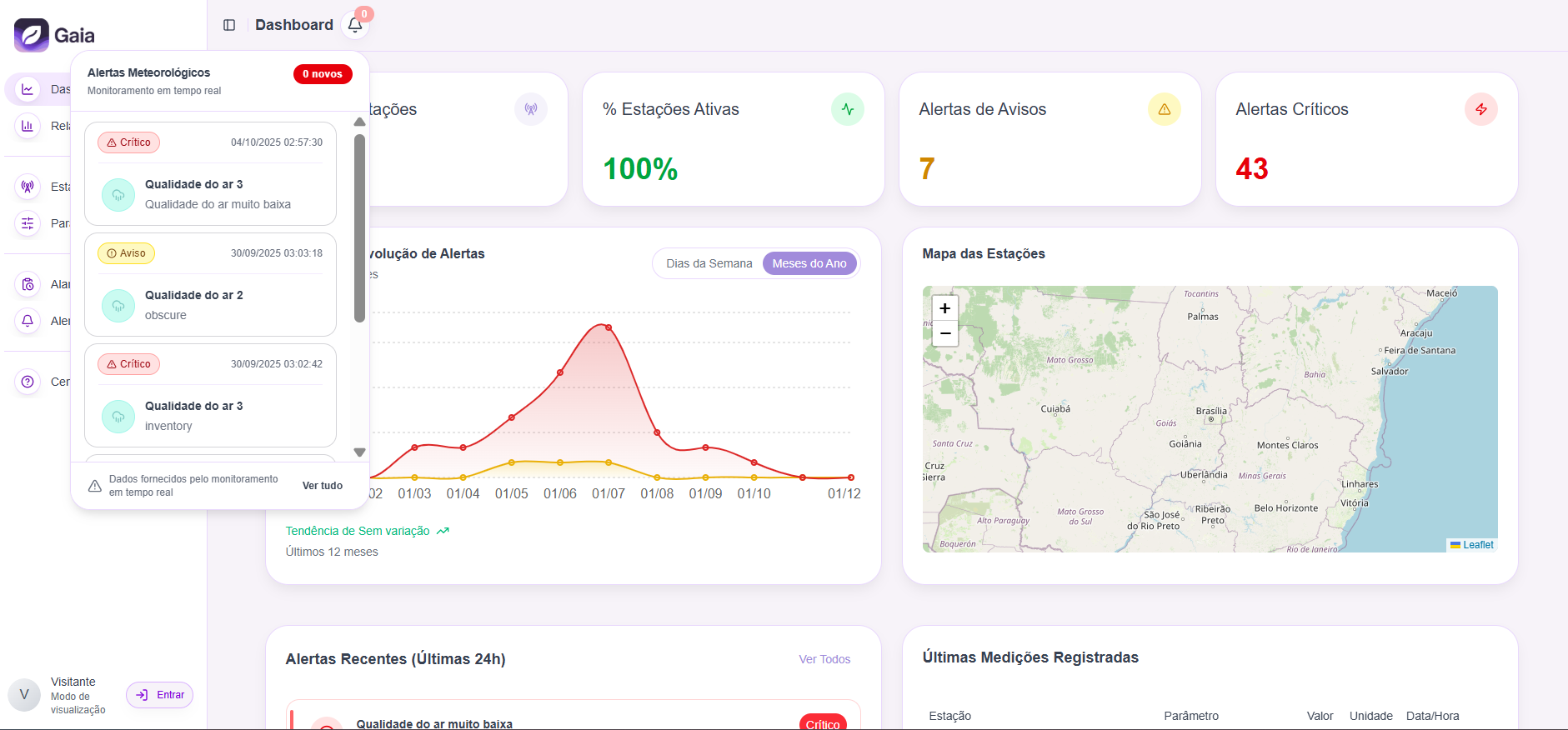Viewport: 1568px width, 730px height.
Task: Open the Dashboard chart icon in sidebar
Action: [x=28, y=89]
